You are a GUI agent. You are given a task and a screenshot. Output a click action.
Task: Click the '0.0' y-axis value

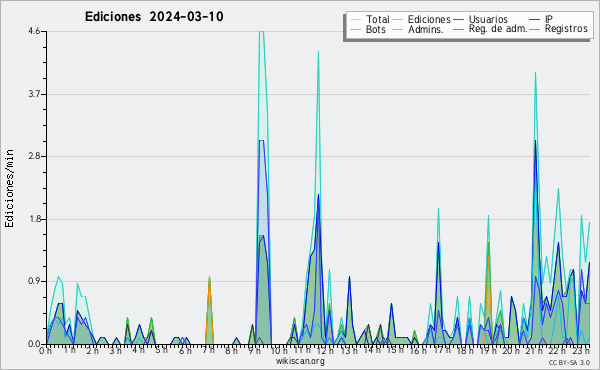(34, 344)
